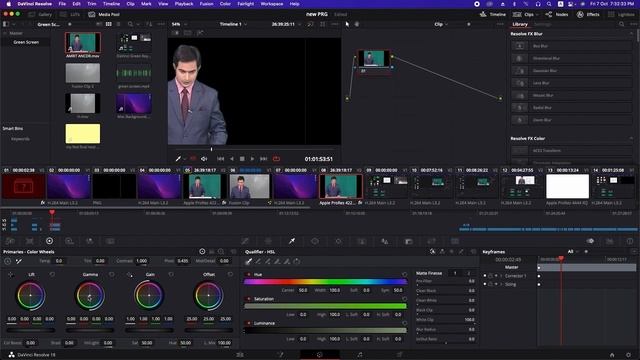Select the Box Blur effect
Viewport: 640px width, 360px height.
571,46
